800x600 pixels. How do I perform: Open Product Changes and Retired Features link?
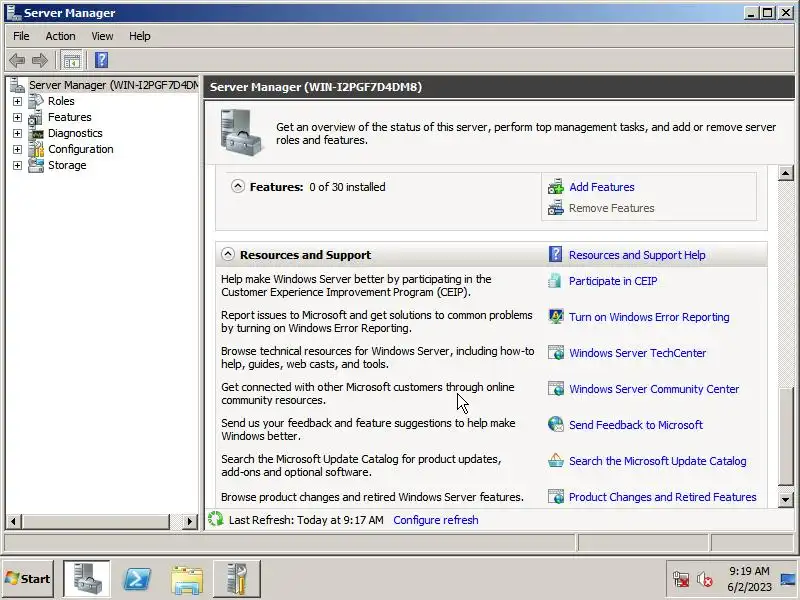662,496
